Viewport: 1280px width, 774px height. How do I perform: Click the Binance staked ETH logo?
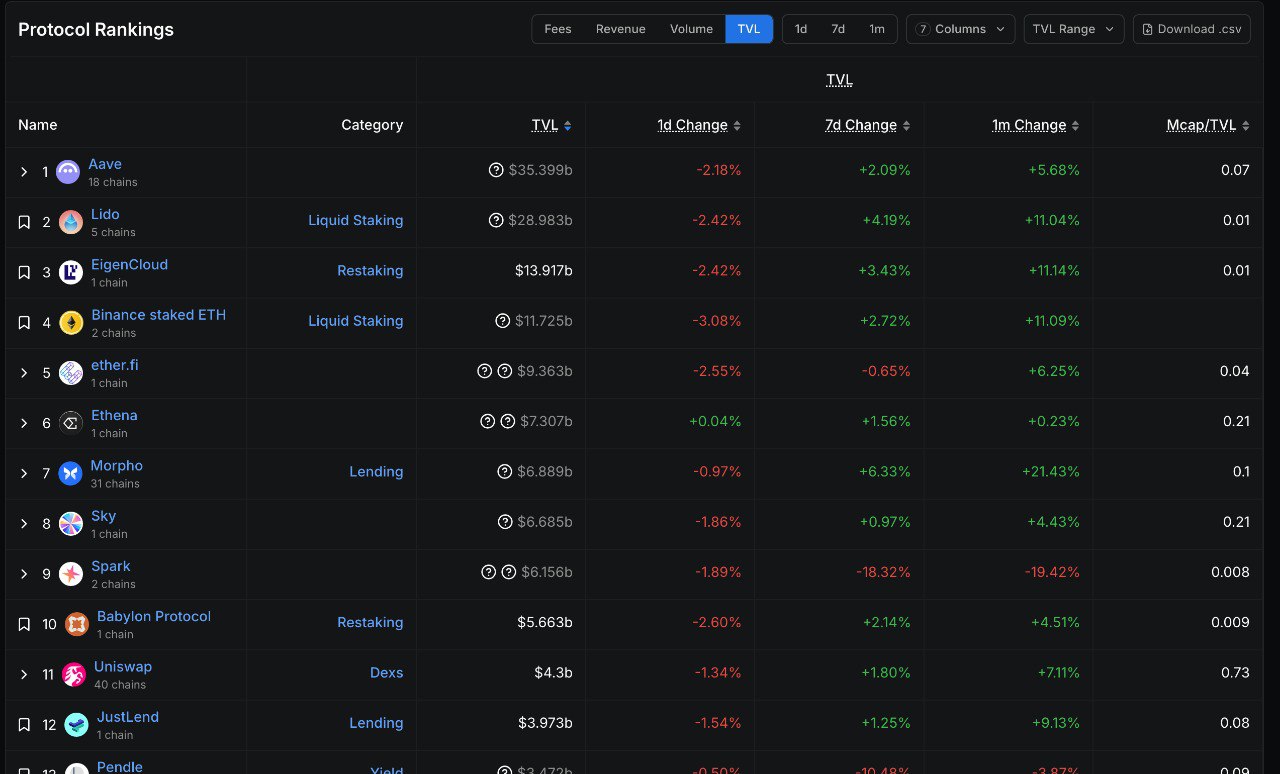pyautogui.click(x=71, y=322)
